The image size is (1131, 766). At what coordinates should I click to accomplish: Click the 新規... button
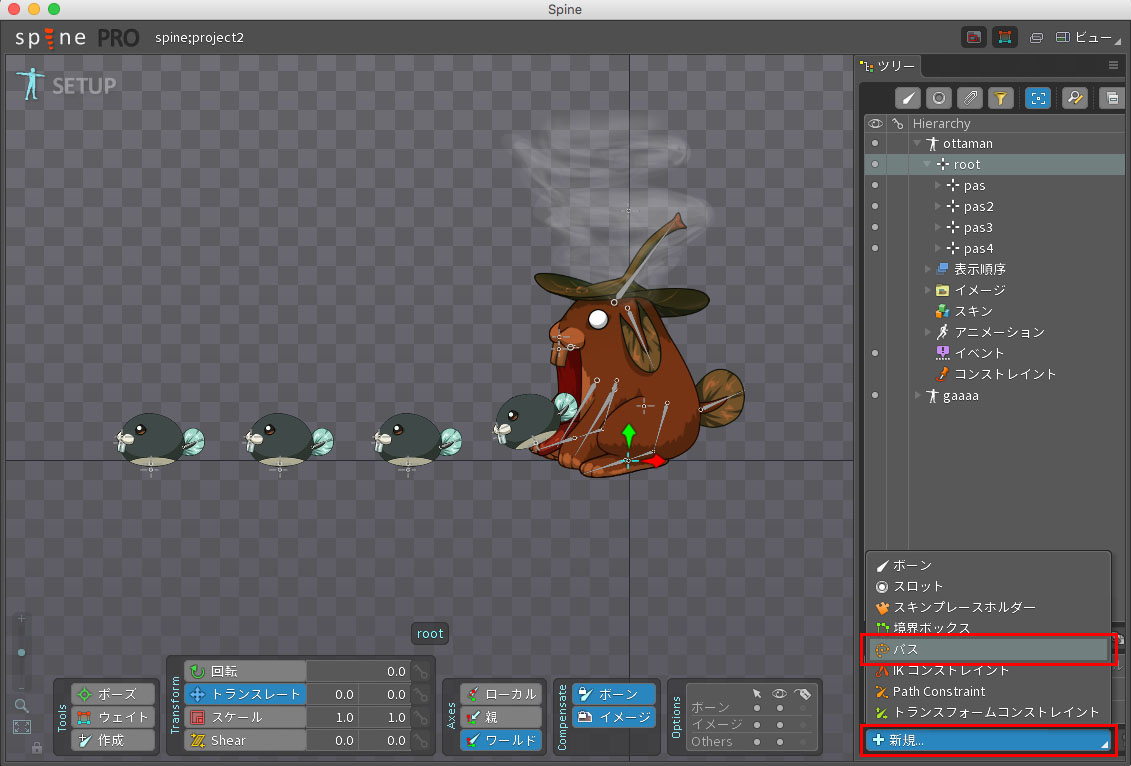tap(987, 740)
